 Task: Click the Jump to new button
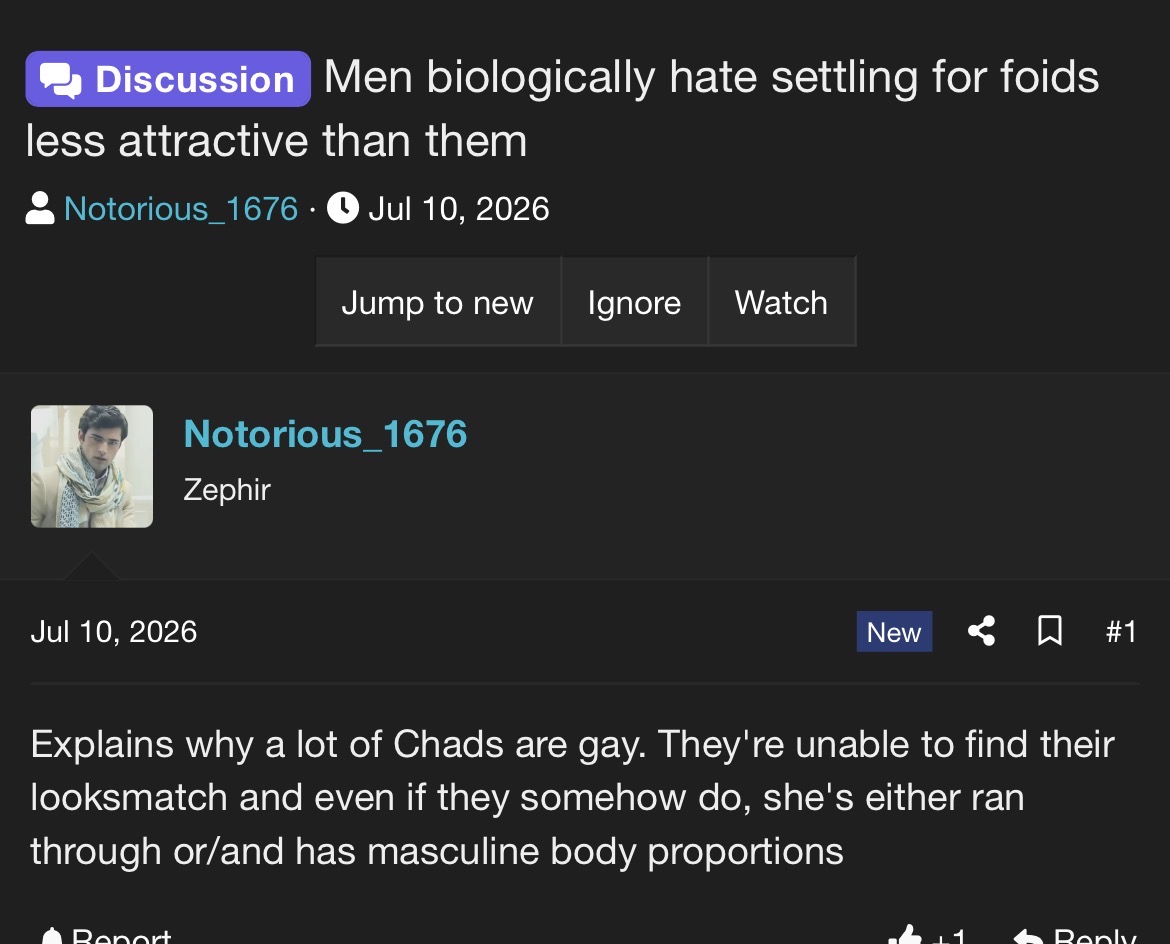tap(438, 302)
